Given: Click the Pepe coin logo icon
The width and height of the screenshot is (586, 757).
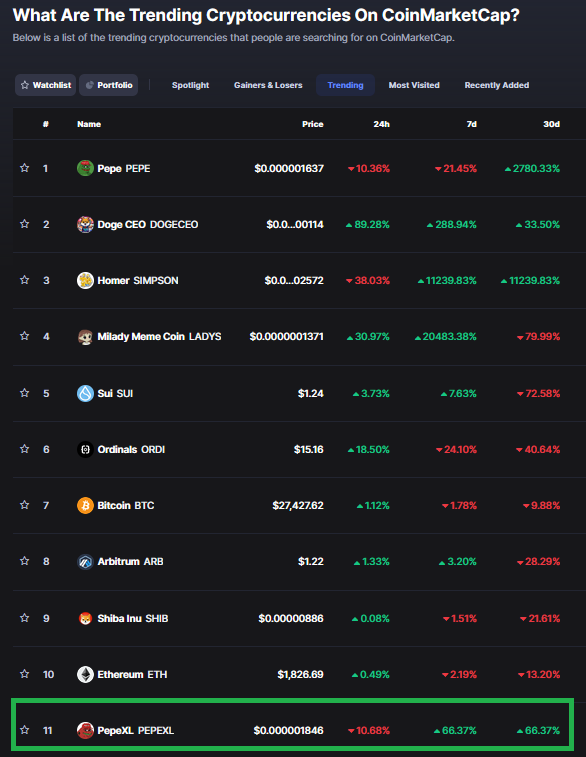Looking at the screenshot, I should 85,168.
